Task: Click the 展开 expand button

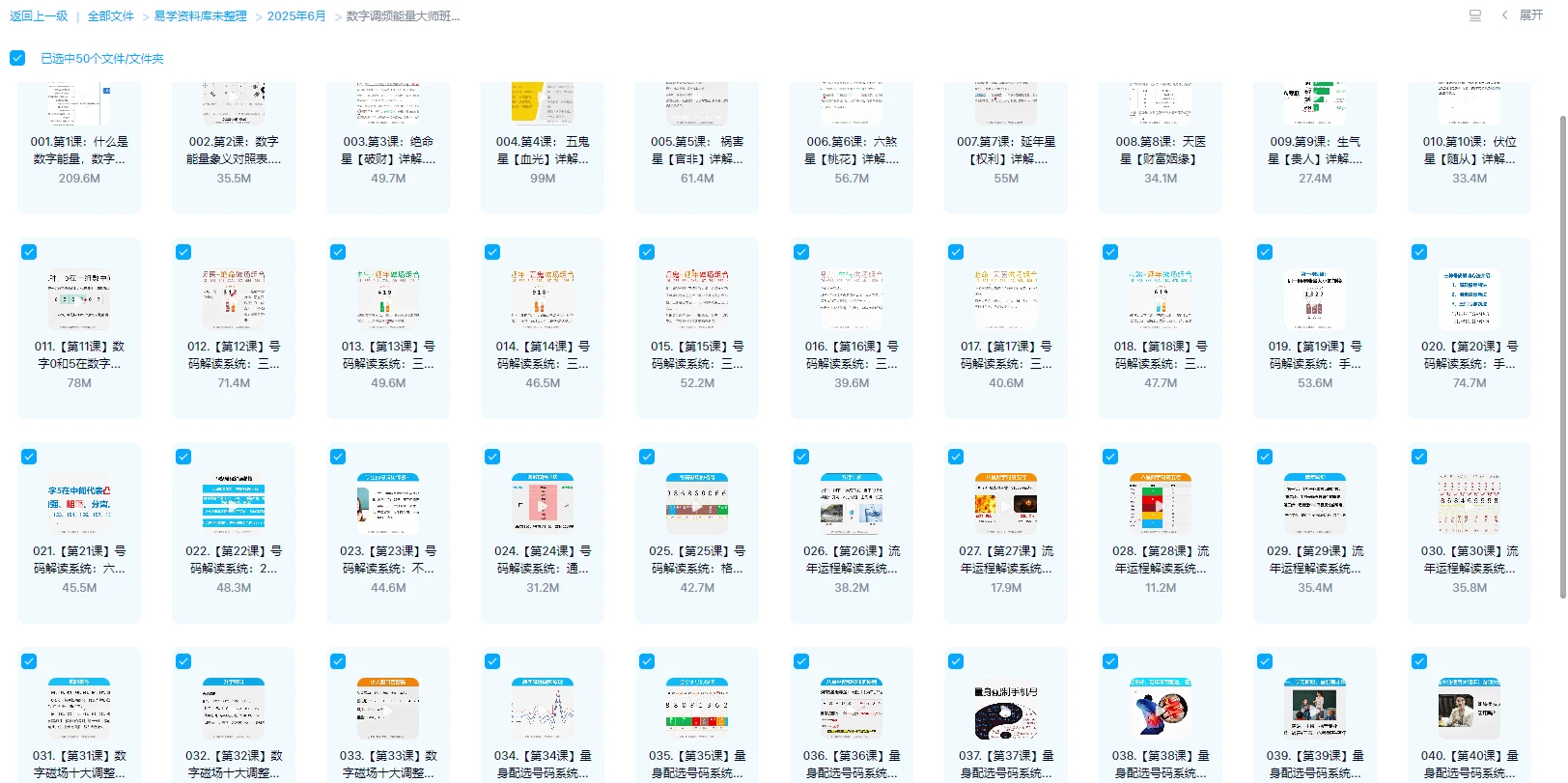Action: [x=1531, y=15]
